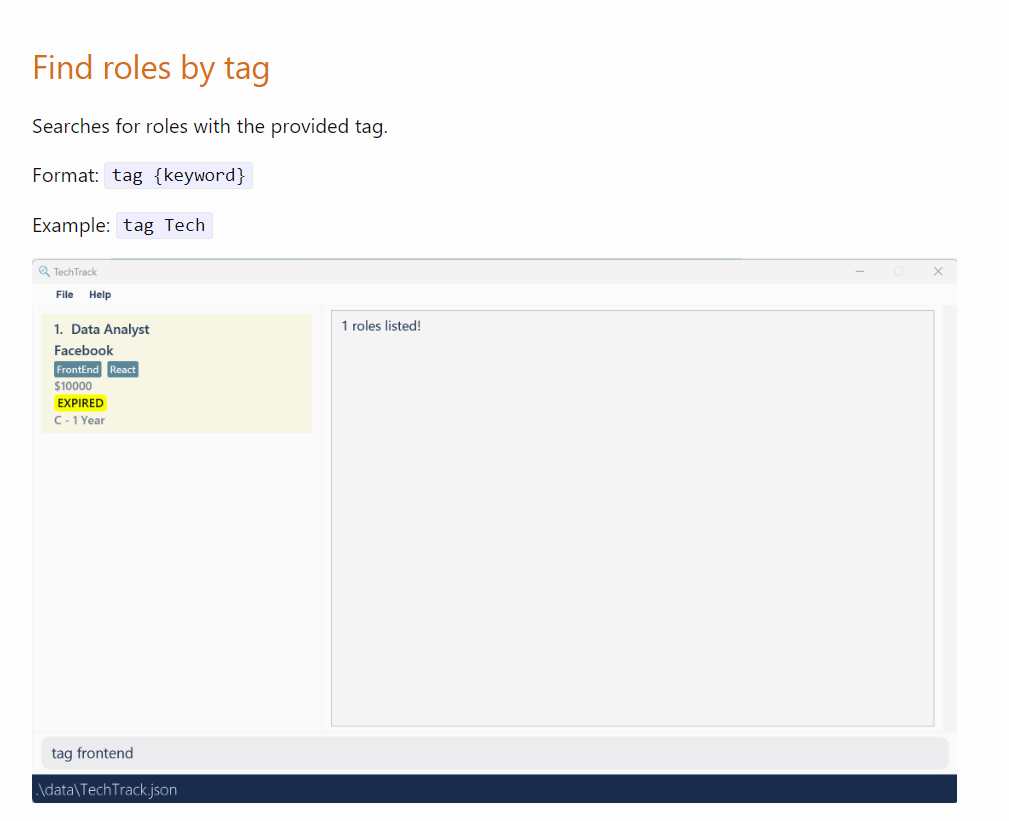1009x821 pixels.
Task: Close the TechTrack window
Action: pyautogui.click(x=938, y=272)
